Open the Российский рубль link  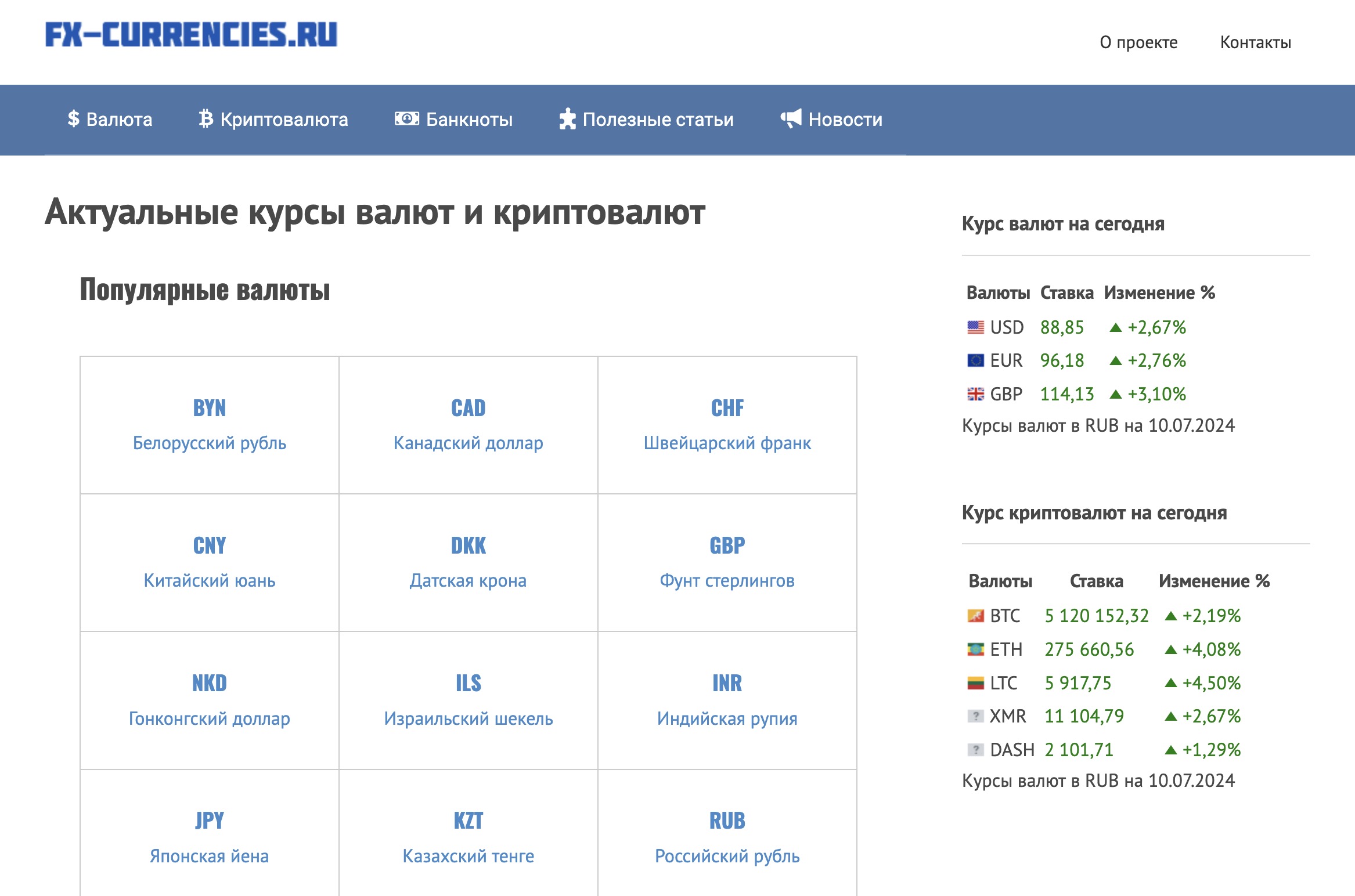click(727, 856)
